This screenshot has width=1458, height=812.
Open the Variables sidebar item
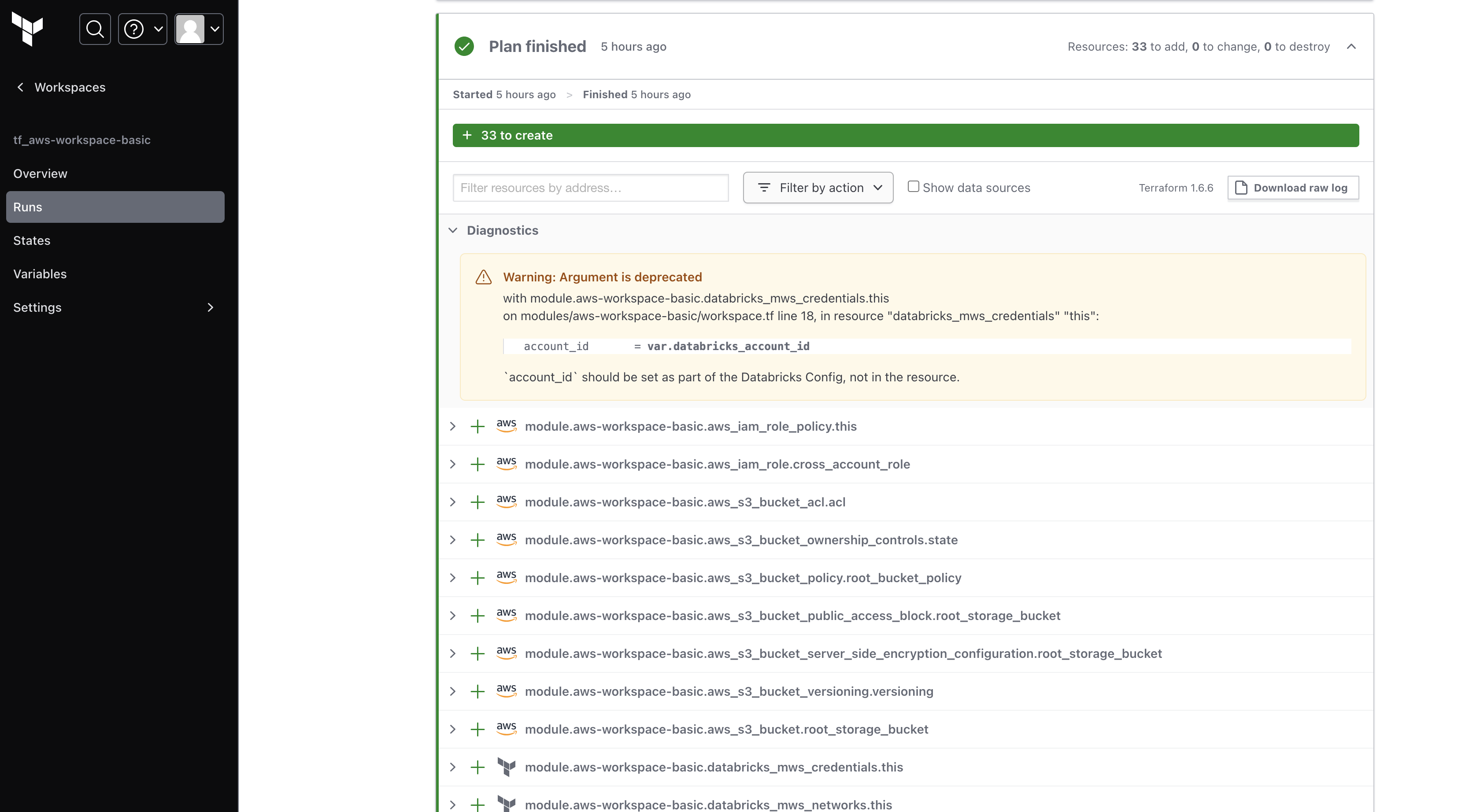pyautogui.click(x=40, y=274)
